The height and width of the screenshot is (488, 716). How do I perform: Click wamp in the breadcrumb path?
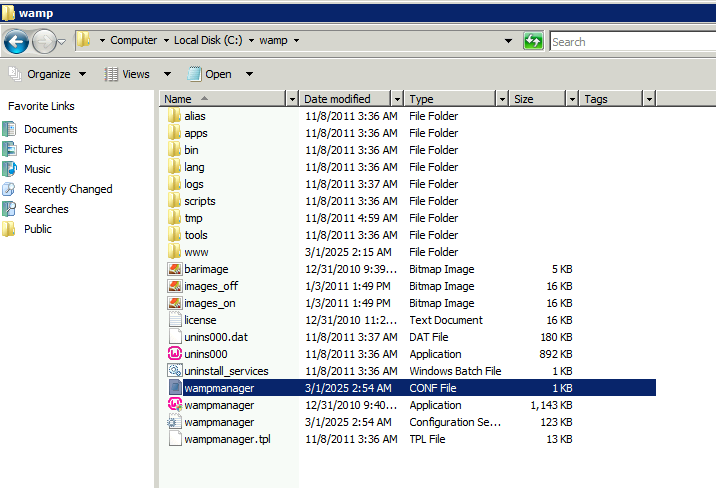coord(273,40)
